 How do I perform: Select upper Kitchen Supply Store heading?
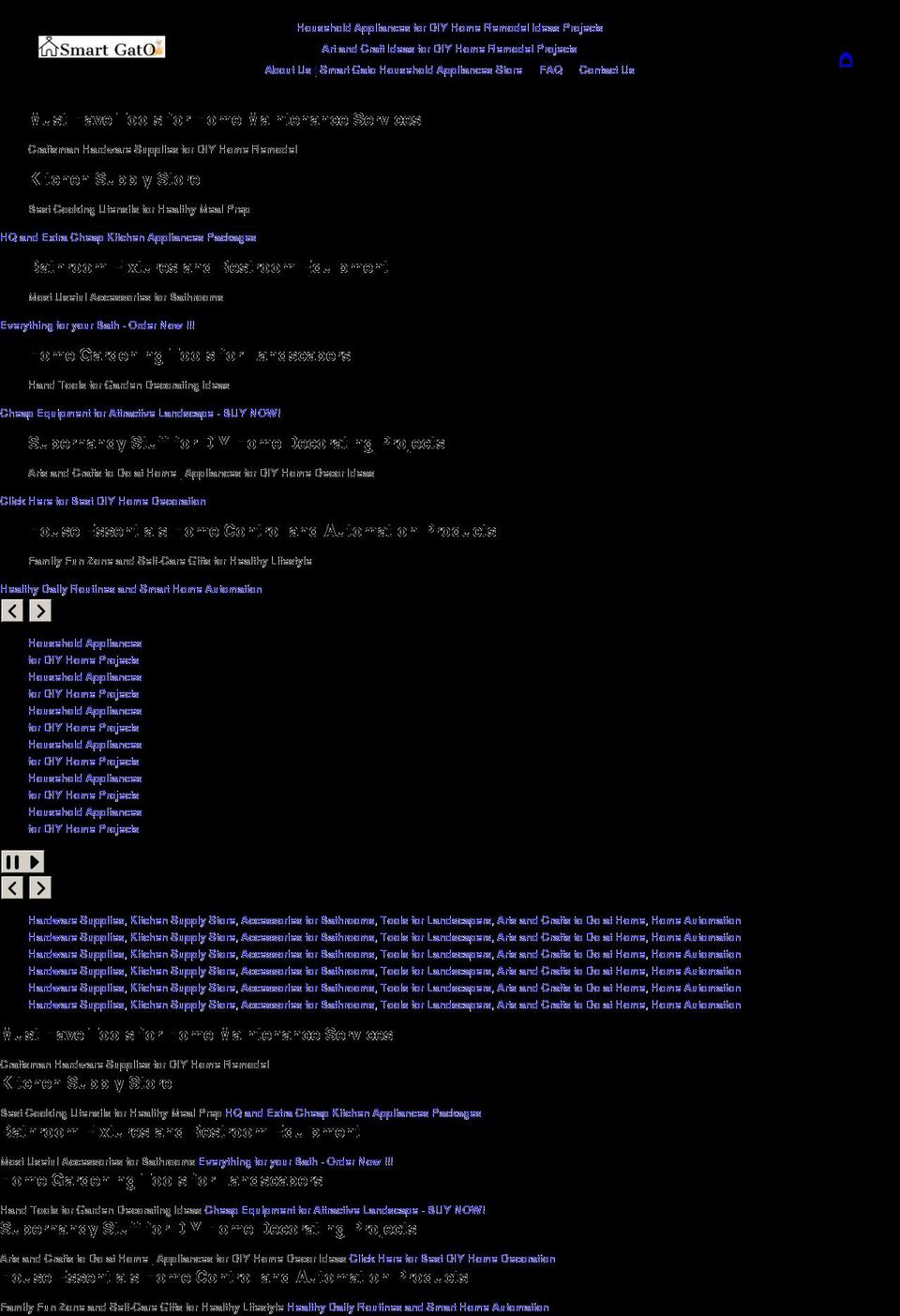click(114, 179)
